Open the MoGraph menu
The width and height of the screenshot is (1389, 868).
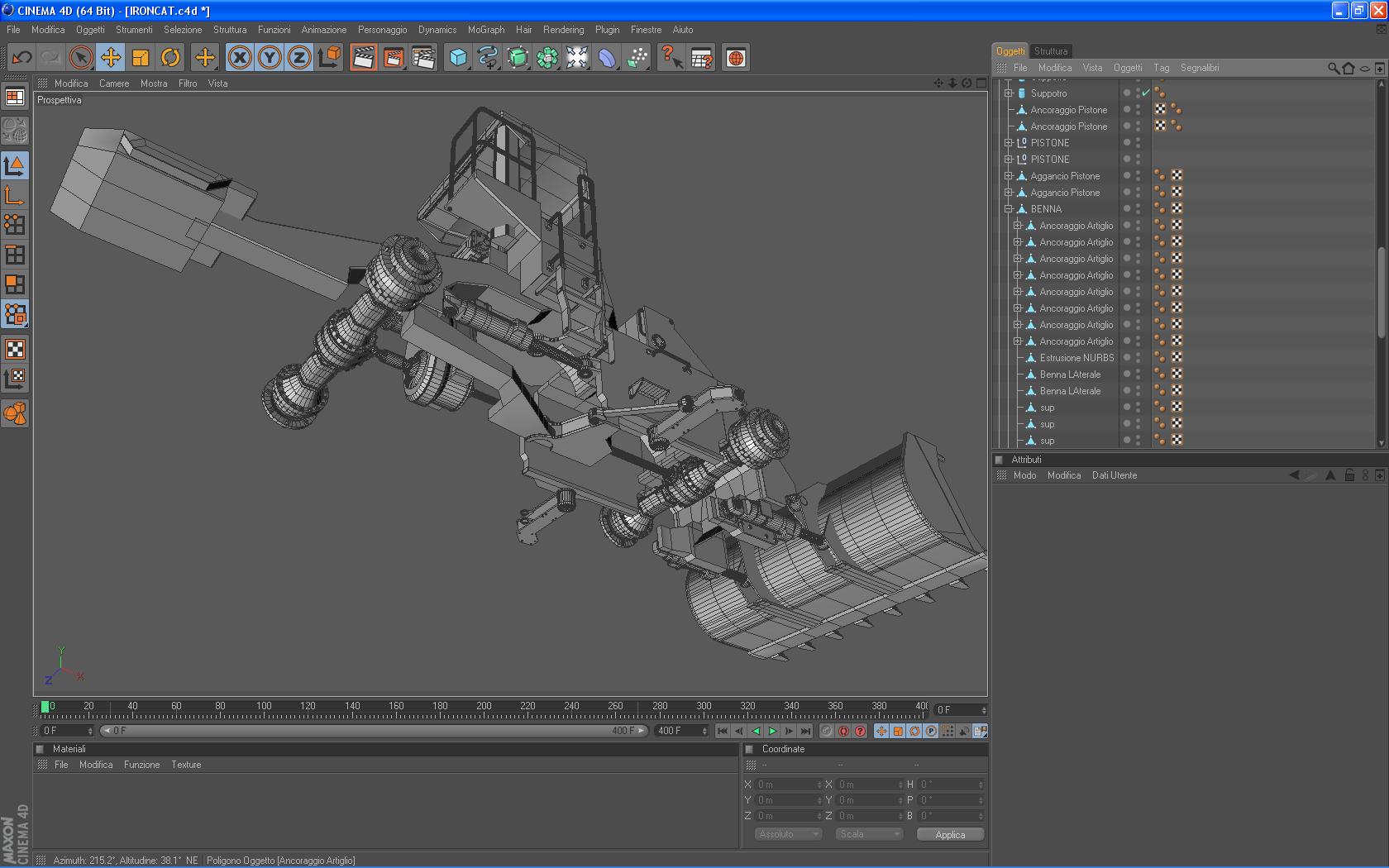(485, 30)
